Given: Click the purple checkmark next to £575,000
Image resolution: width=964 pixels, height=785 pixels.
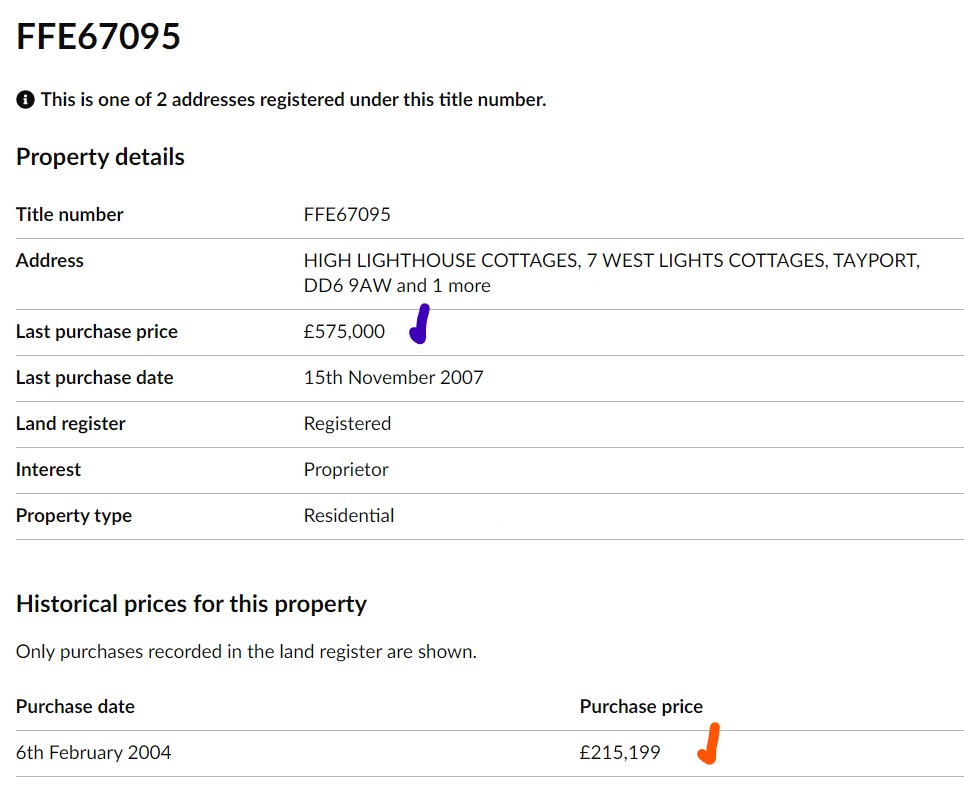Looking at the screenshot, I should click(x=419, y=324).
